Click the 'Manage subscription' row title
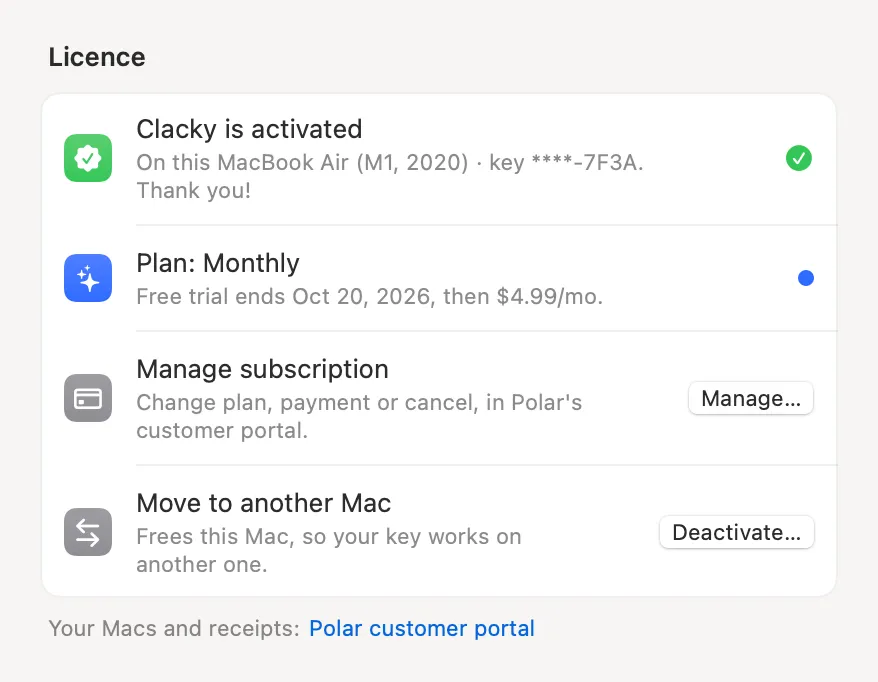This screenshot has width=878, height=682. (x=263, y=370)
